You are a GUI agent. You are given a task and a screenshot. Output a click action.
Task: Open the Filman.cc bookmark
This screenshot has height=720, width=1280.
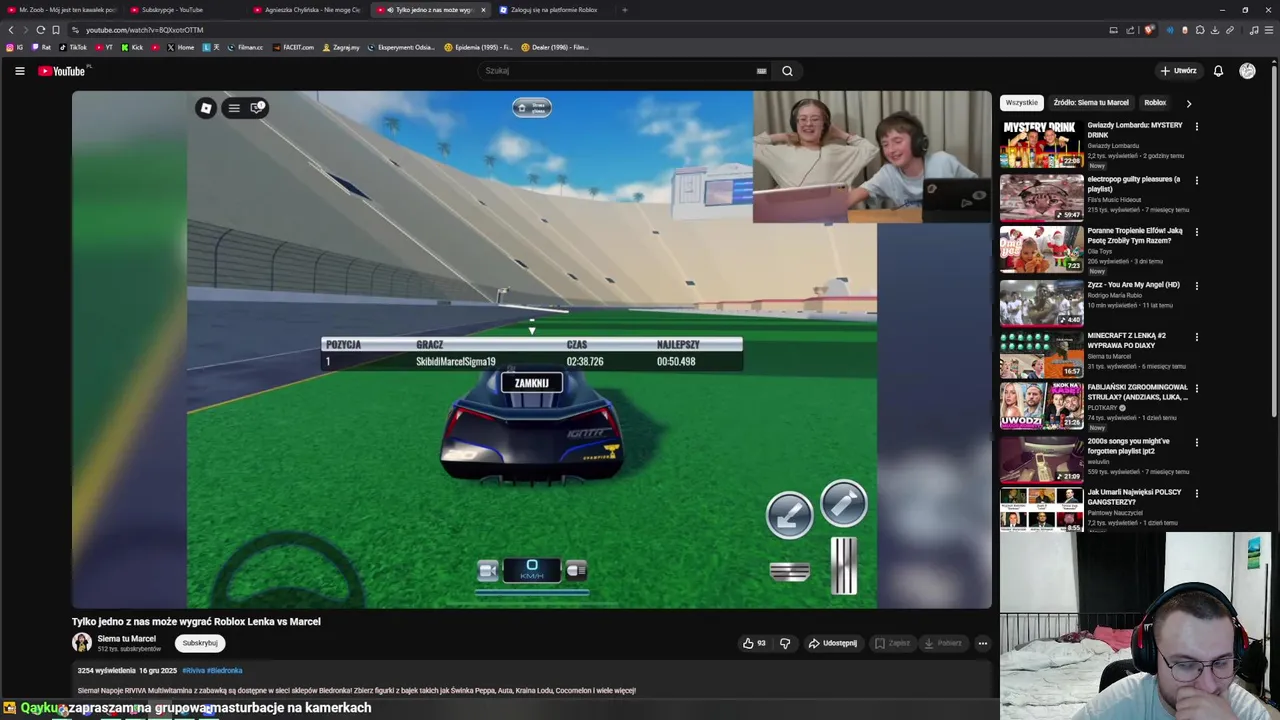click(x=245, y=47)
